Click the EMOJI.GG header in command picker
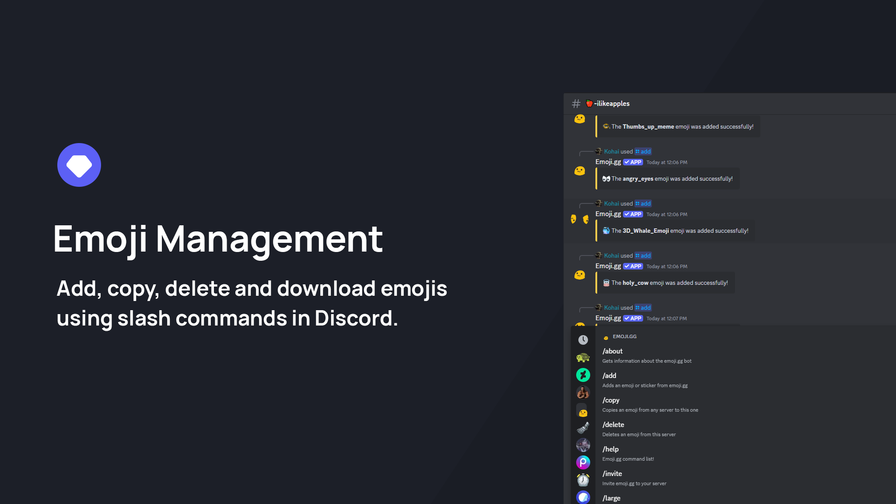The image size is (896, 504). tap(624, 337)
